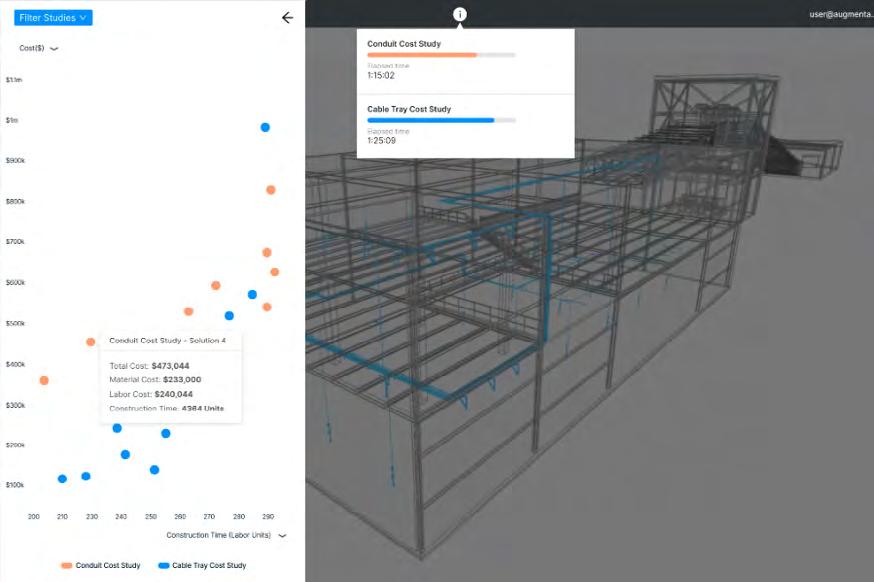Select the Solution 4 orange point beside tooltip
The height and width of the screenshot is (582, 874).
point(91,342)
